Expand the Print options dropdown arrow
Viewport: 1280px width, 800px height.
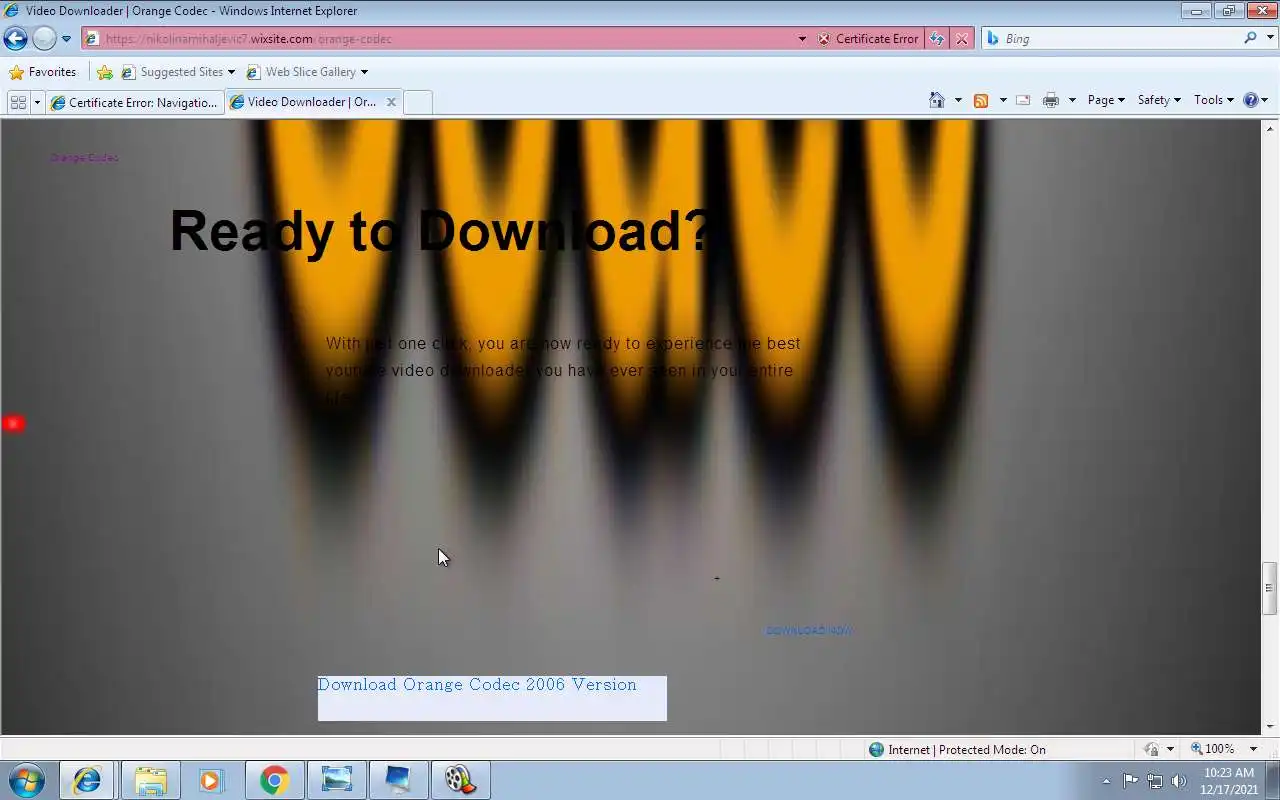click(x=1071, y=100)
